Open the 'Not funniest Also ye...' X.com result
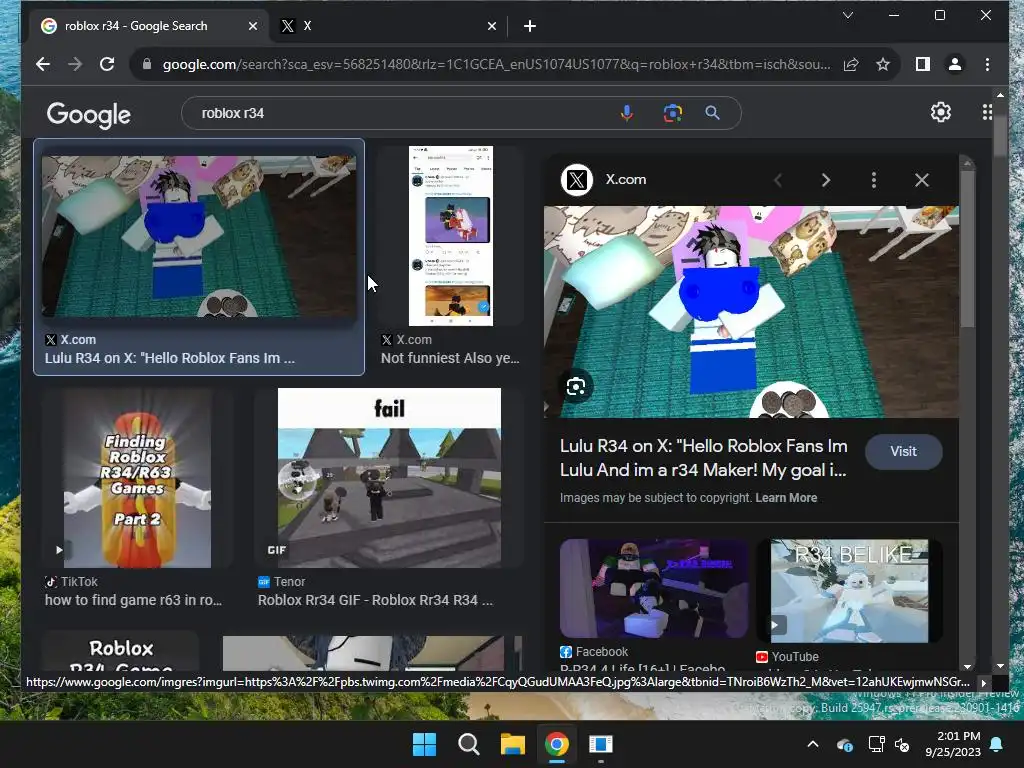 click(x=450, y=358)
